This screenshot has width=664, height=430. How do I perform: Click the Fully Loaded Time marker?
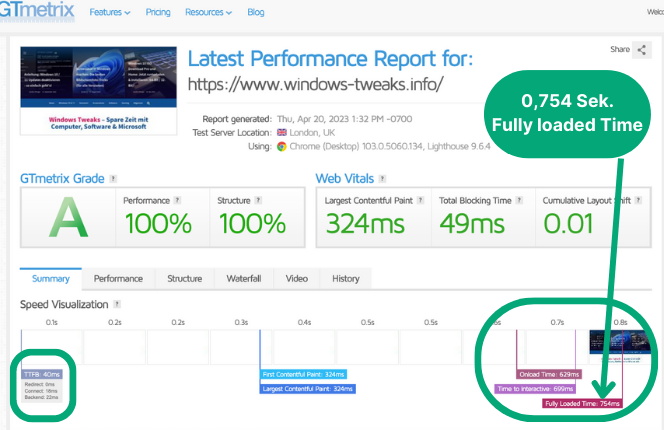click(581, 404)
